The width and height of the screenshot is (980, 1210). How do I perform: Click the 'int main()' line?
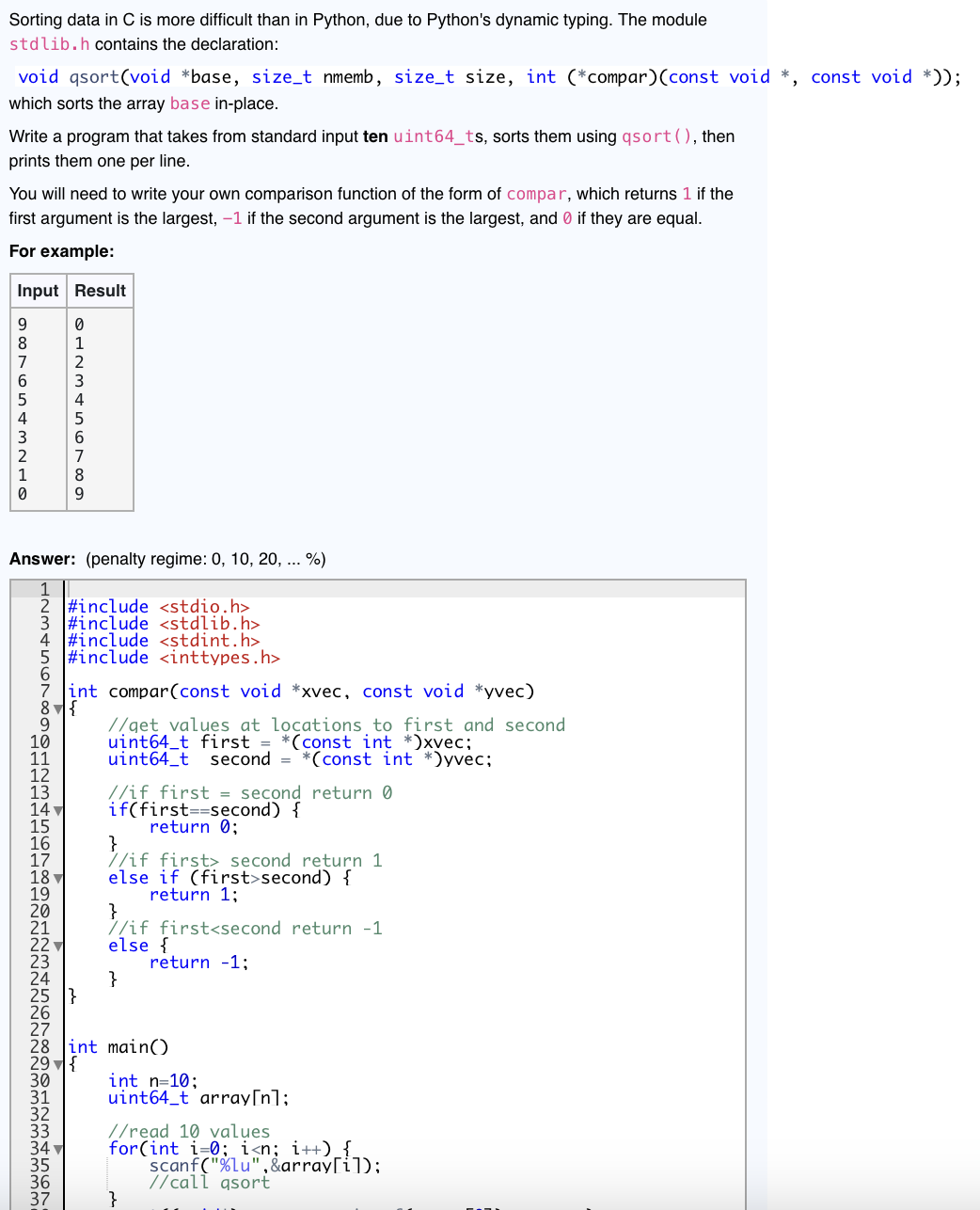[119, 1047]
